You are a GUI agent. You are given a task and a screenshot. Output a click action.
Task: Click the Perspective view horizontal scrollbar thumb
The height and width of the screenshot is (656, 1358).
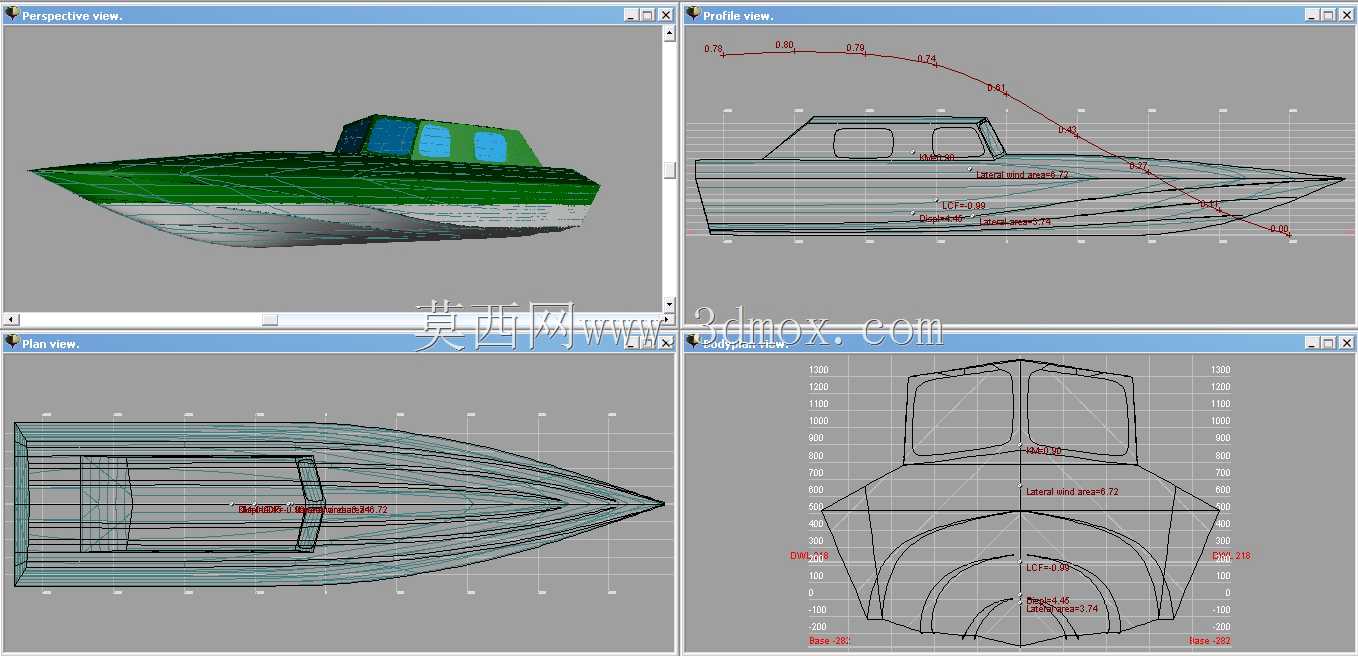(270, 319)
